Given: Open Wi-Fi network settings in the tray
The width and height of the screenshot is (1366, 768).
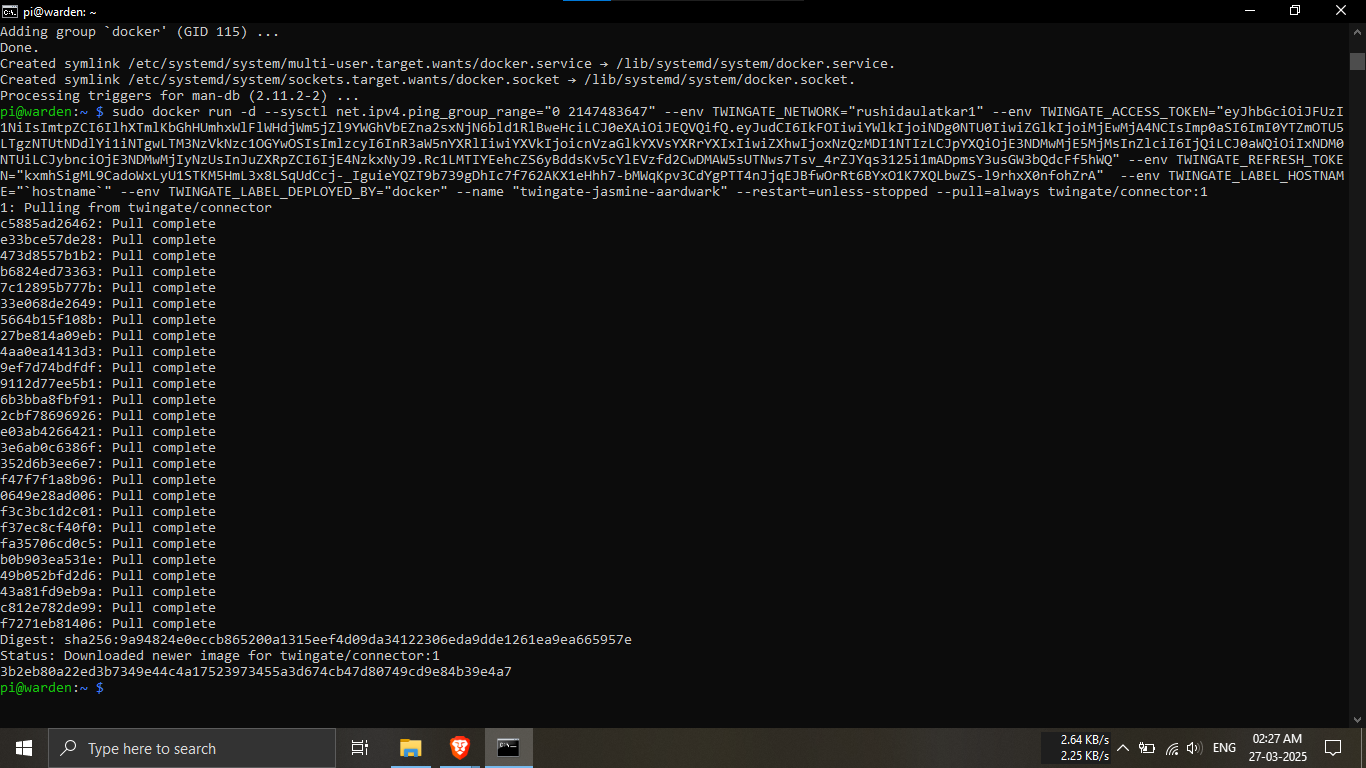Looking at the screenshot, I should 1171,748.
